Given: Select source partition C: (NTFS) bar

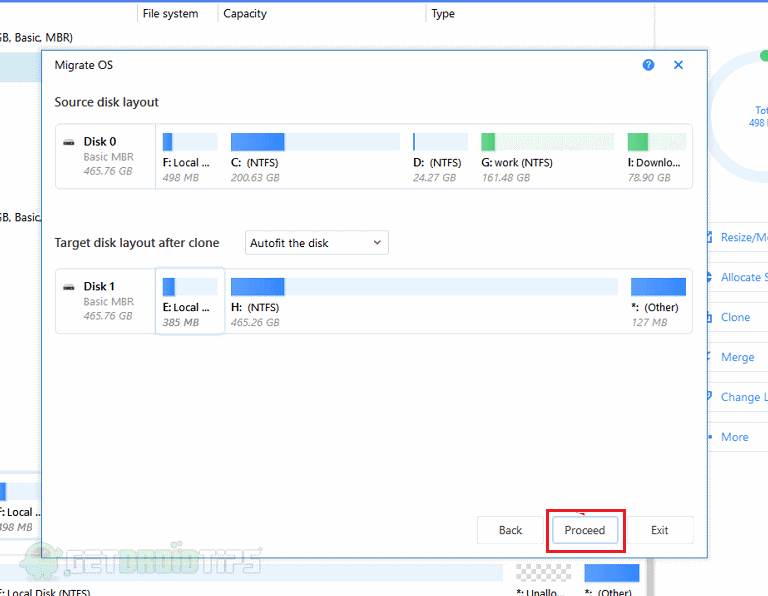Looking at the screenshot, I should tap(315, 142).
